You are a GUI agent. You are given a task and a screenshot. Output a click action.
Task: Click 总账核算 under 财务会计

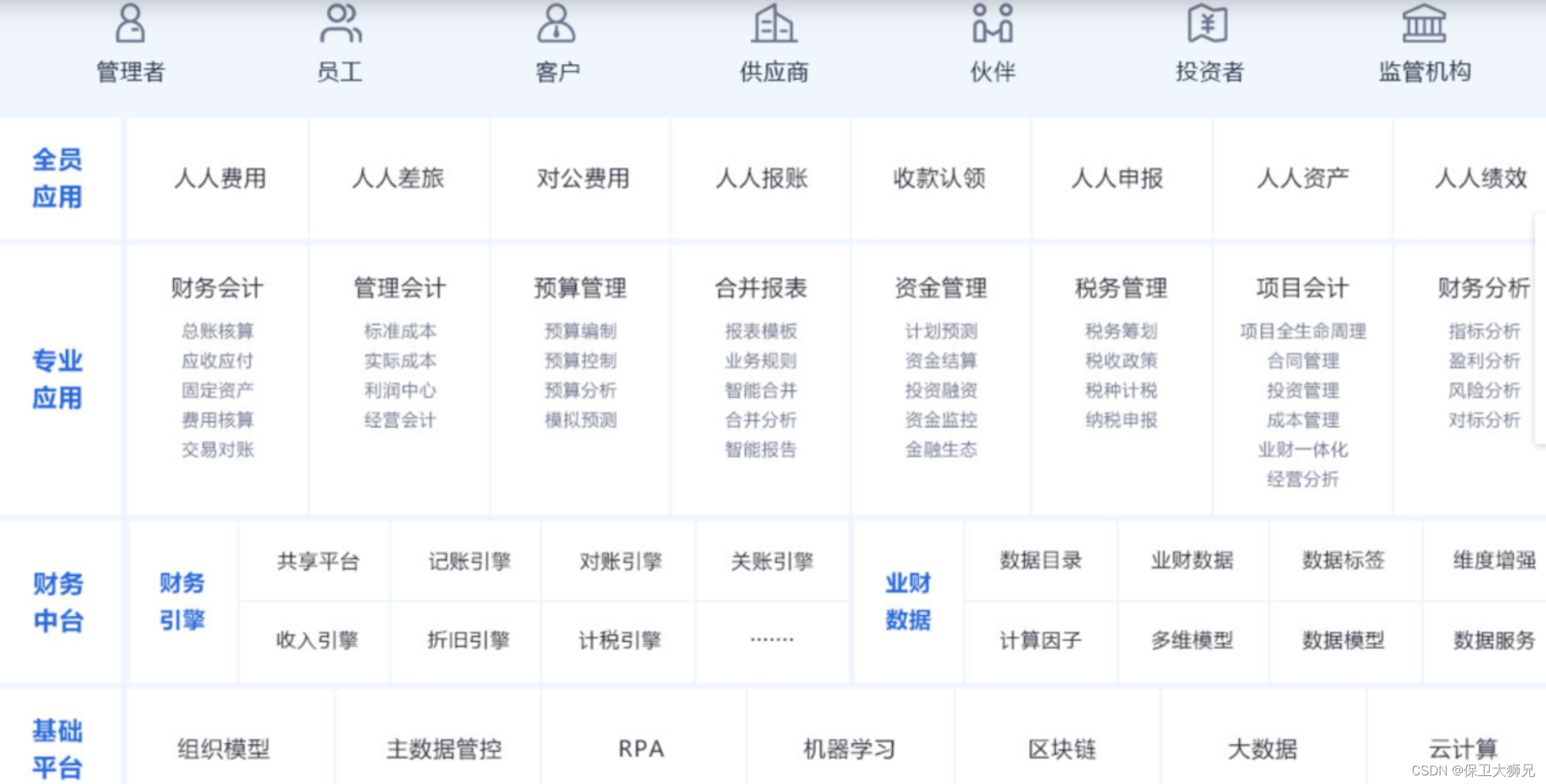218,331
